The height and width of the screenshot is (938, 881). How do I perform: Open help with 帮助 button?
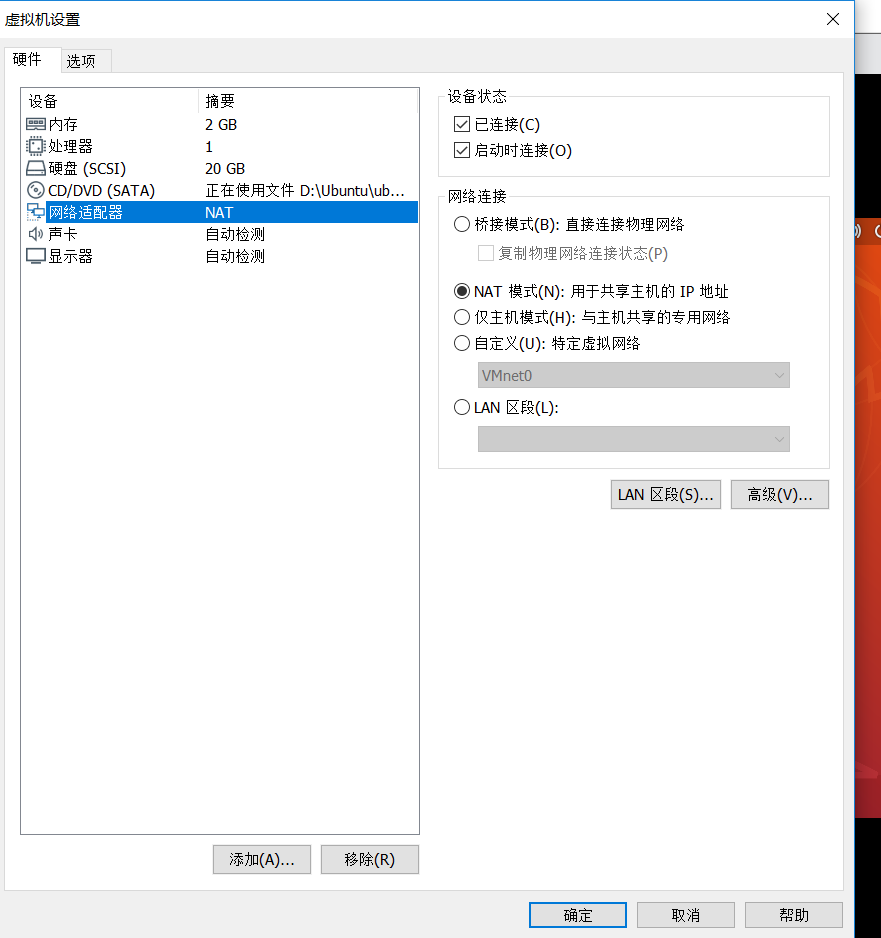(x=794, y=915)
